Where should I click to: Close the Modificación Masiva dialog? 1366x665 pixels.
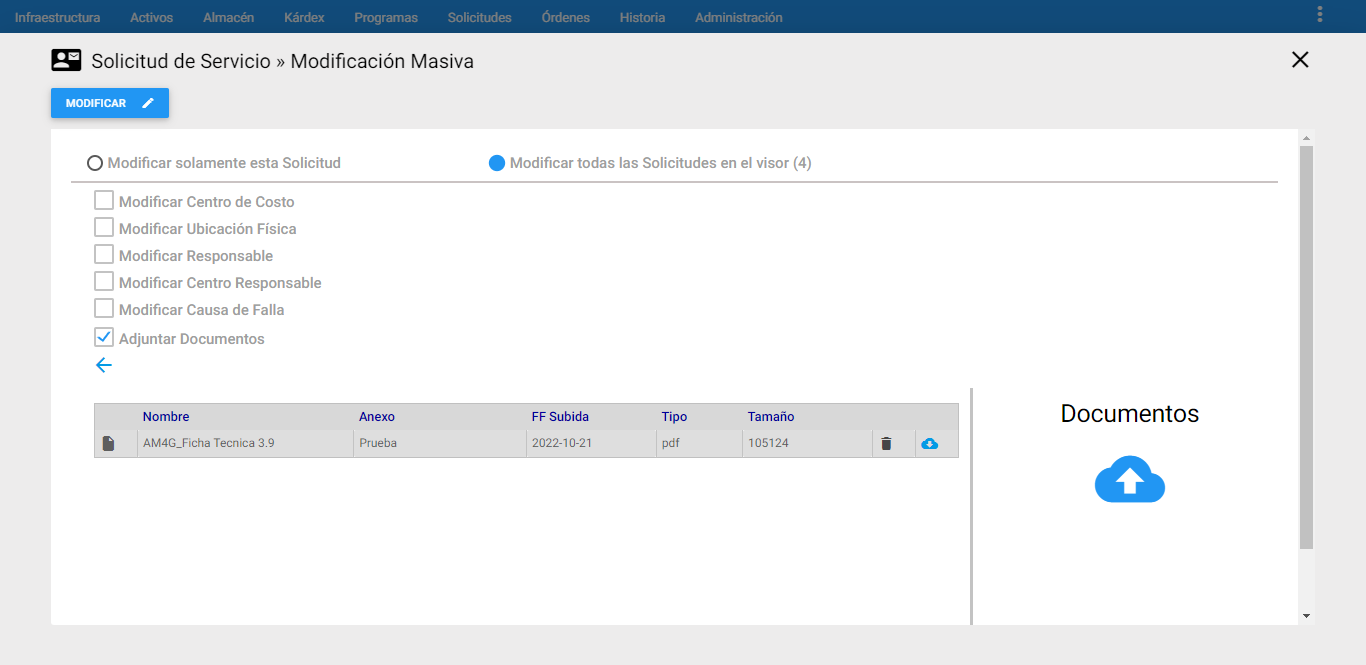pos(1300,60)
